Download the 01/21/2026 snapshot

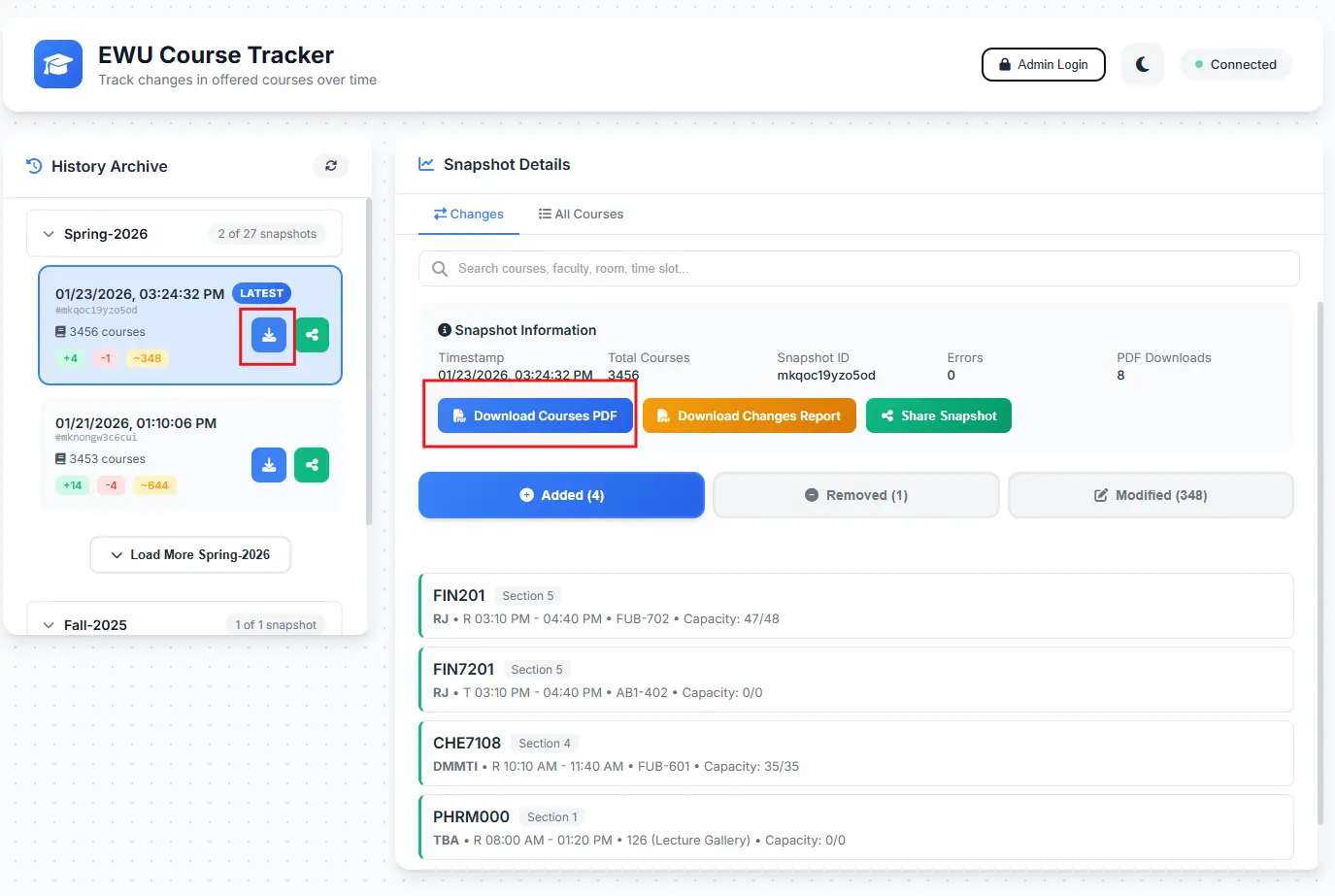coord(269,465)
